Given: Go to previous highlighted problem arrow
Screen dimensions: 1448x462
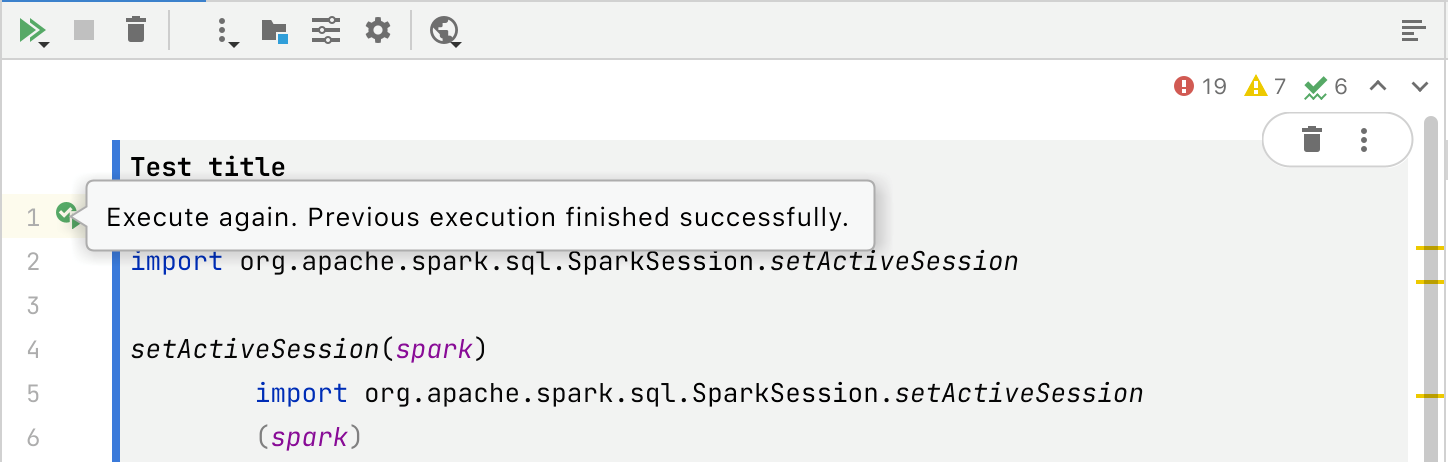Looking at the screenshot, I should (1377, 87).
